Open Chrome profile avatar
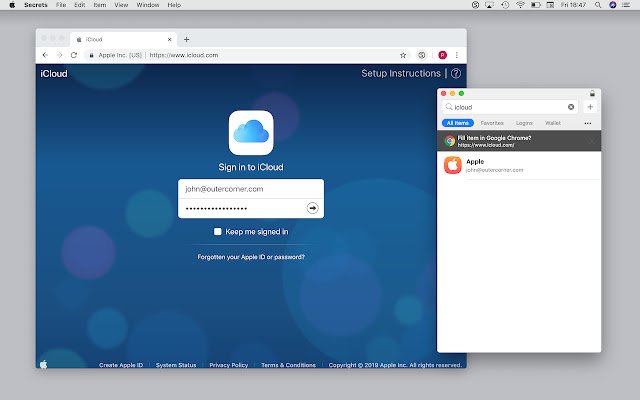Screen dimensions: 640x400 click(442, 55)
